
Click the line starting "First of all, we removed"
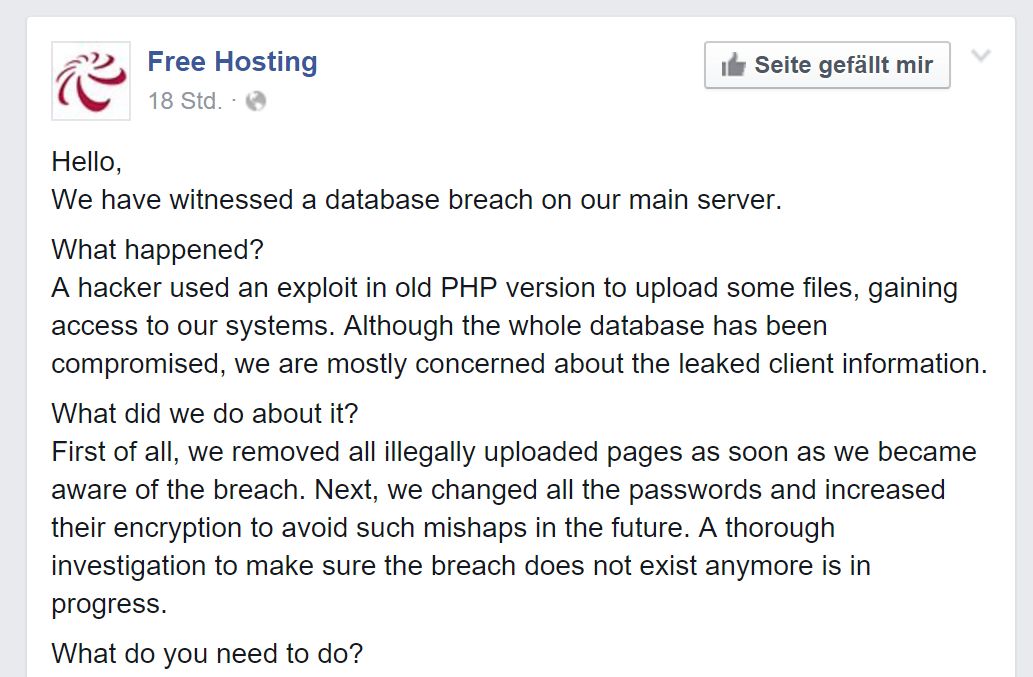click(513, 451)
